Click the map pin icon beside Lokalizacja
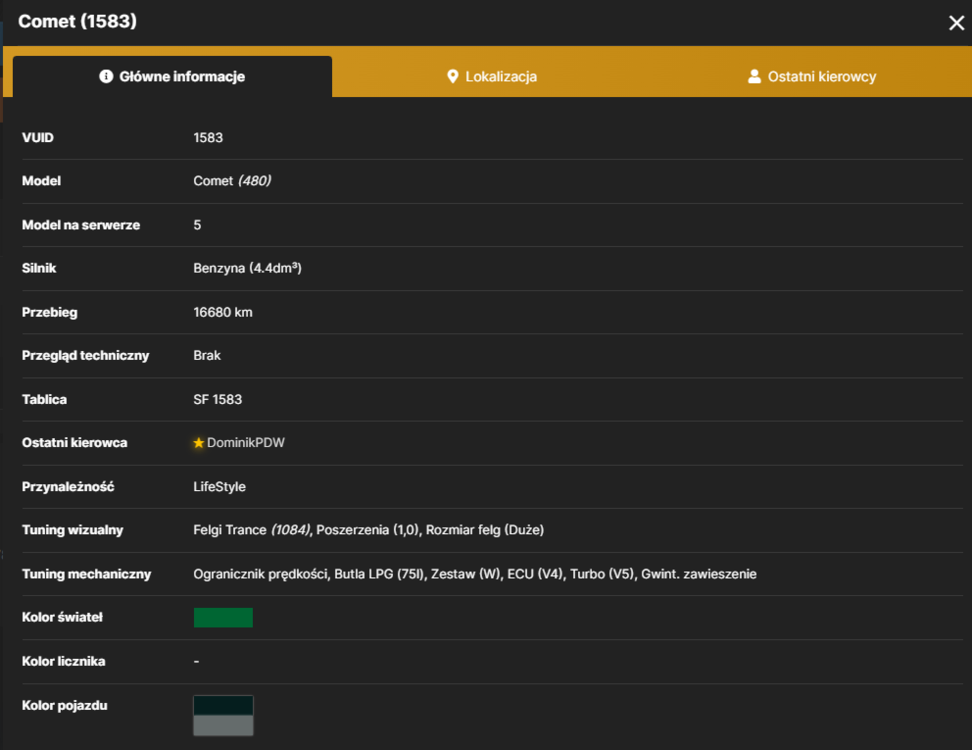Image resolution: width=972 pixels, height=750 pixels. pos(453,76)
